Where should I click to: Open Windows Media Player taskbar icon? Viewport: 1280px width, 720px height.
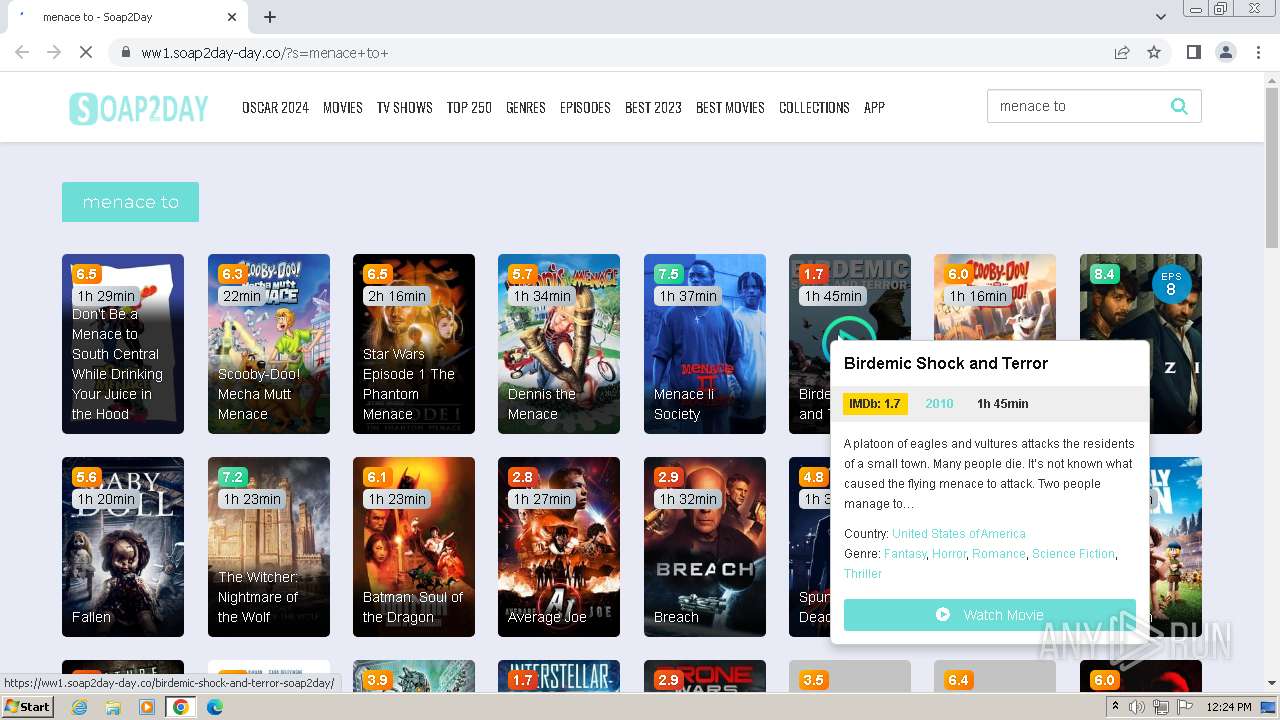click(146, 707)
